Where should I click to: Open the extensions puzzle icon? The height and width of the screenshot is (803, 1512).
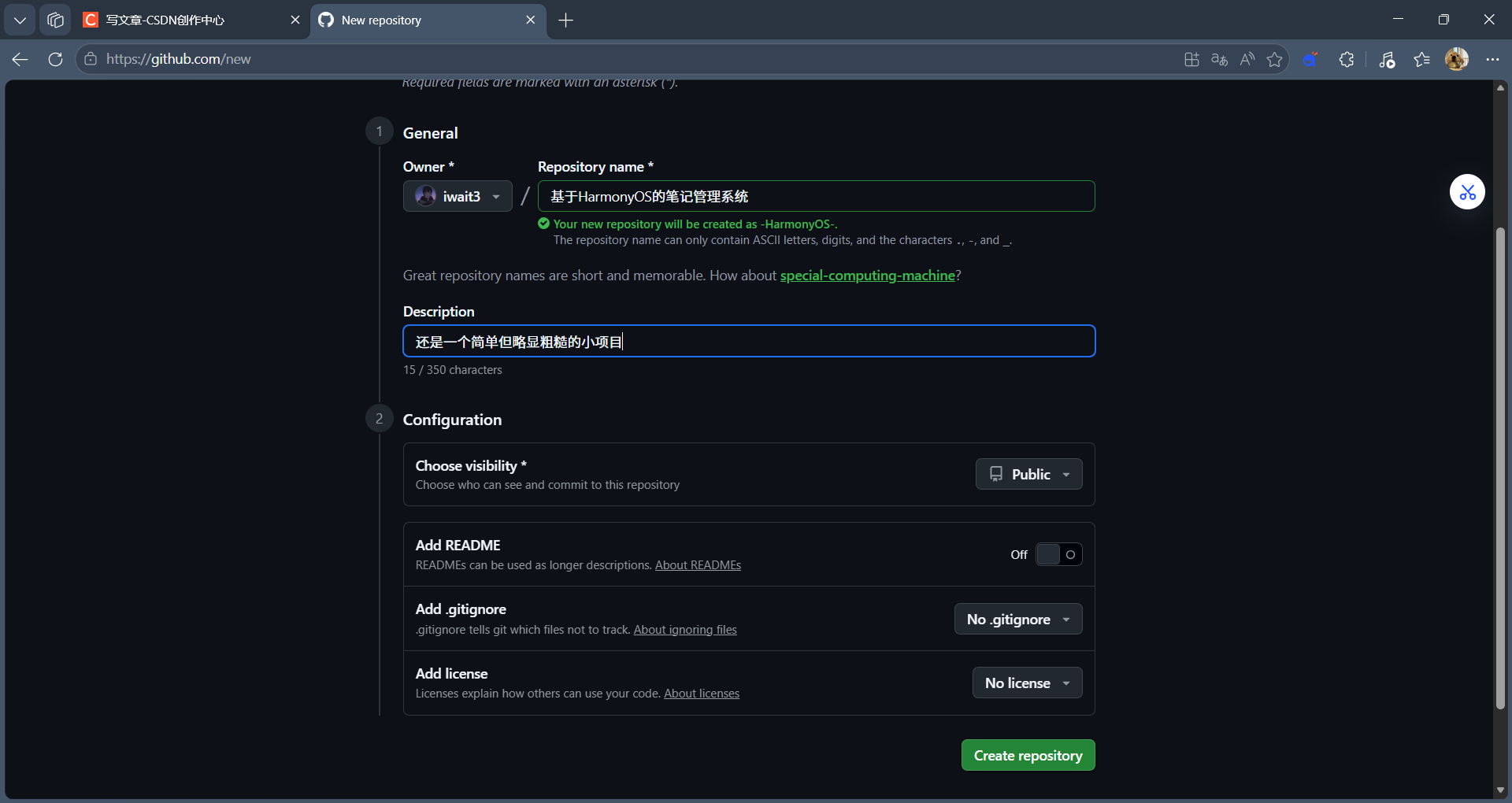click(x=1347, y=59)
